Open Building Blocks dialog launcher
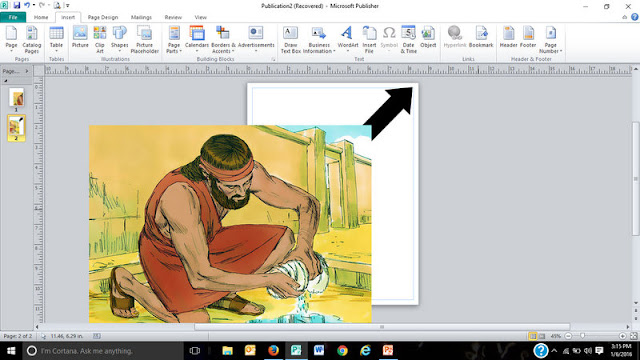This screenshot has height=360, width=640. pyautogui.click(x=273, y=60)
